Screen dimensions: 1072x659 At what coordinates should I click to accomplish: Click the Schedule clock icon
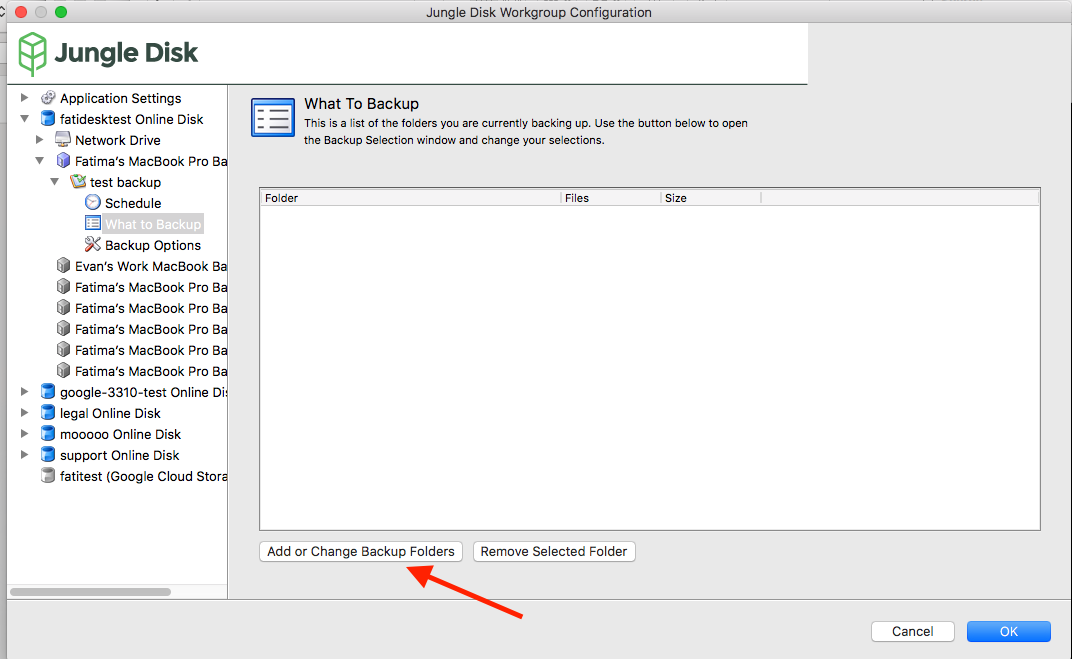point(93,202)
